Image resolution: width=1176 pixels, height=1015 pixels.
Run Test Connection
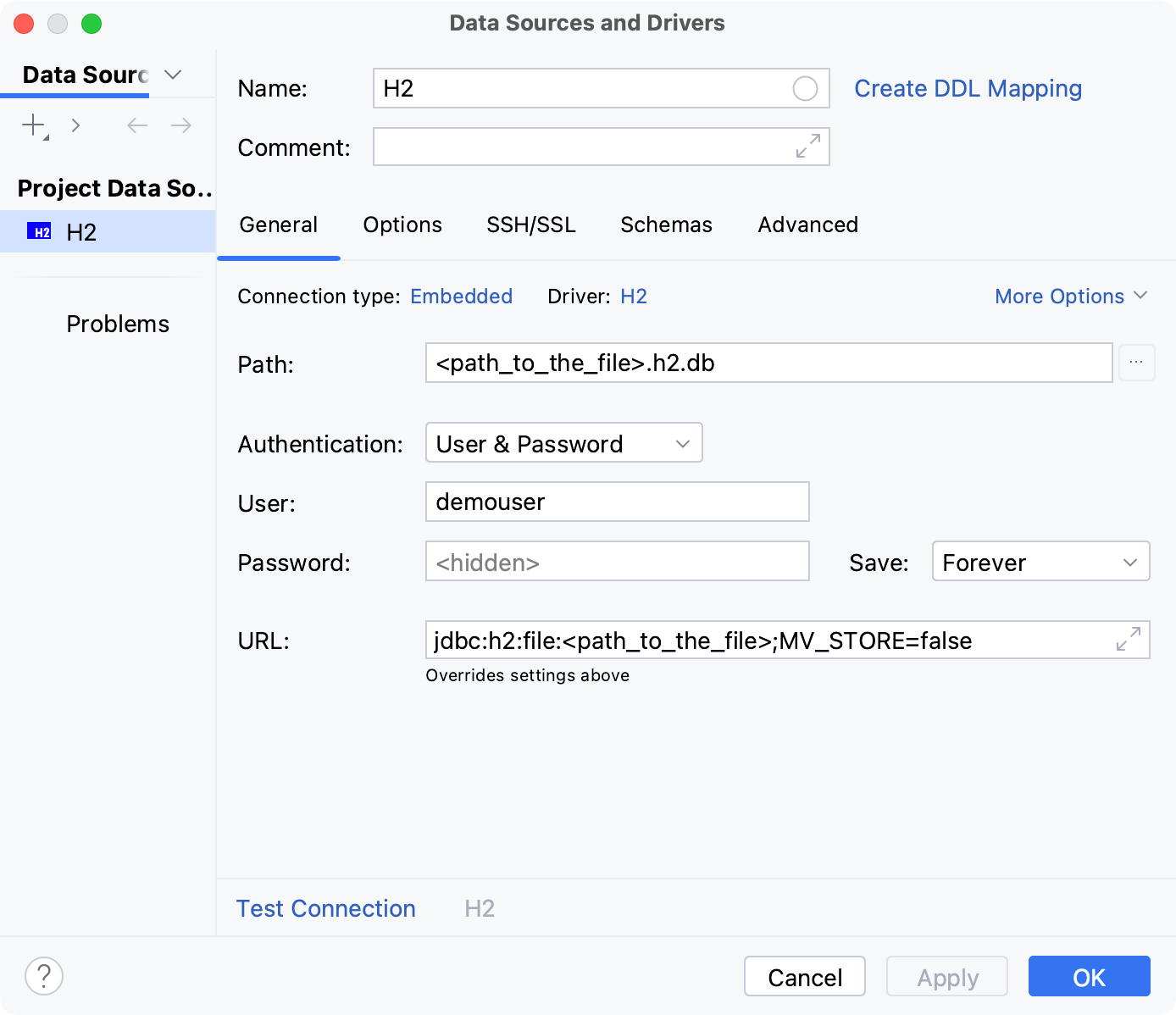pyautogui.click(x=325, y=908)
